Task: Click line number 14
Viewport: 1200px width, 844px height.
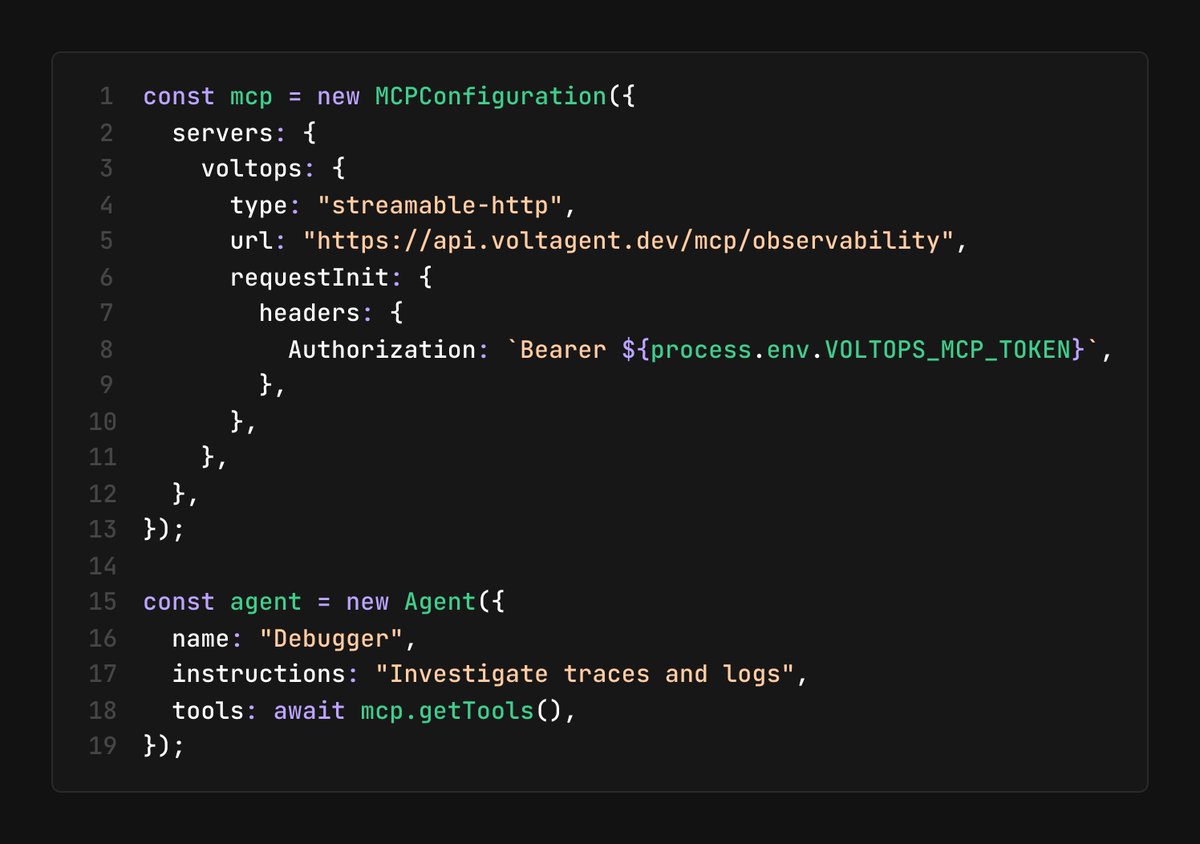Action: (x=103, y=566)
